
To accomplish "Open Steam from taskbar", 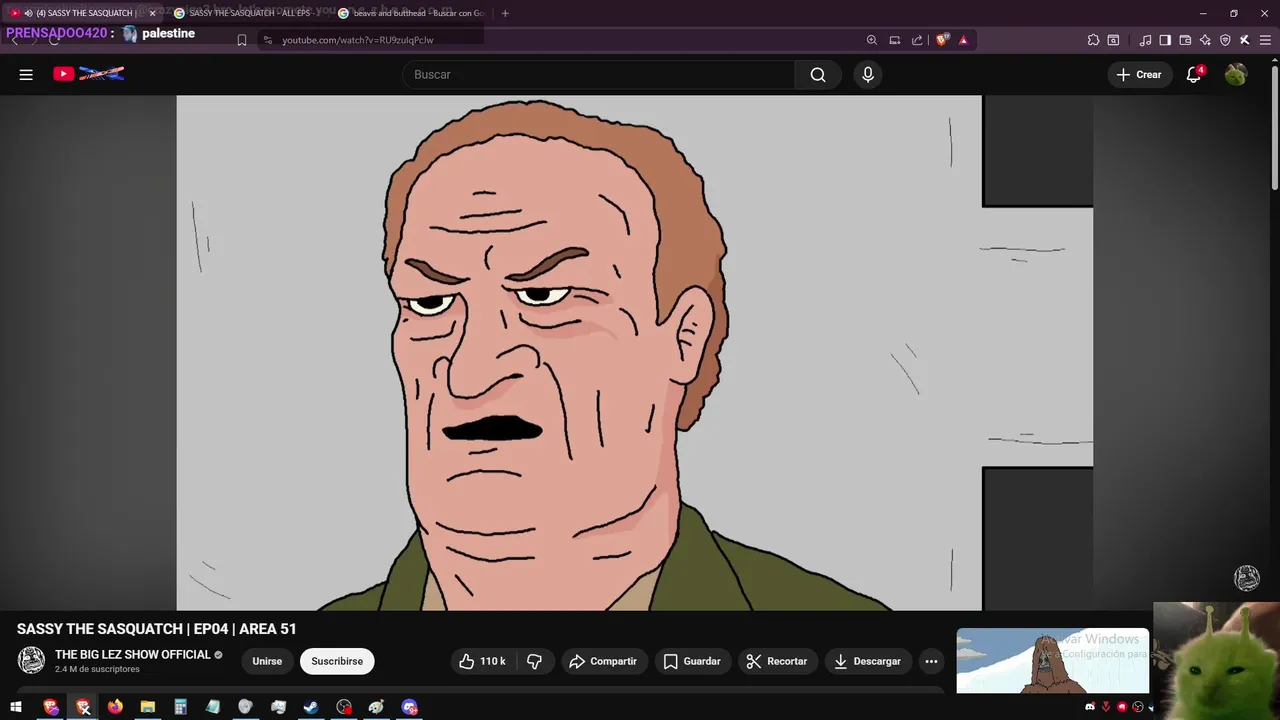I will (x=311, y=707).
